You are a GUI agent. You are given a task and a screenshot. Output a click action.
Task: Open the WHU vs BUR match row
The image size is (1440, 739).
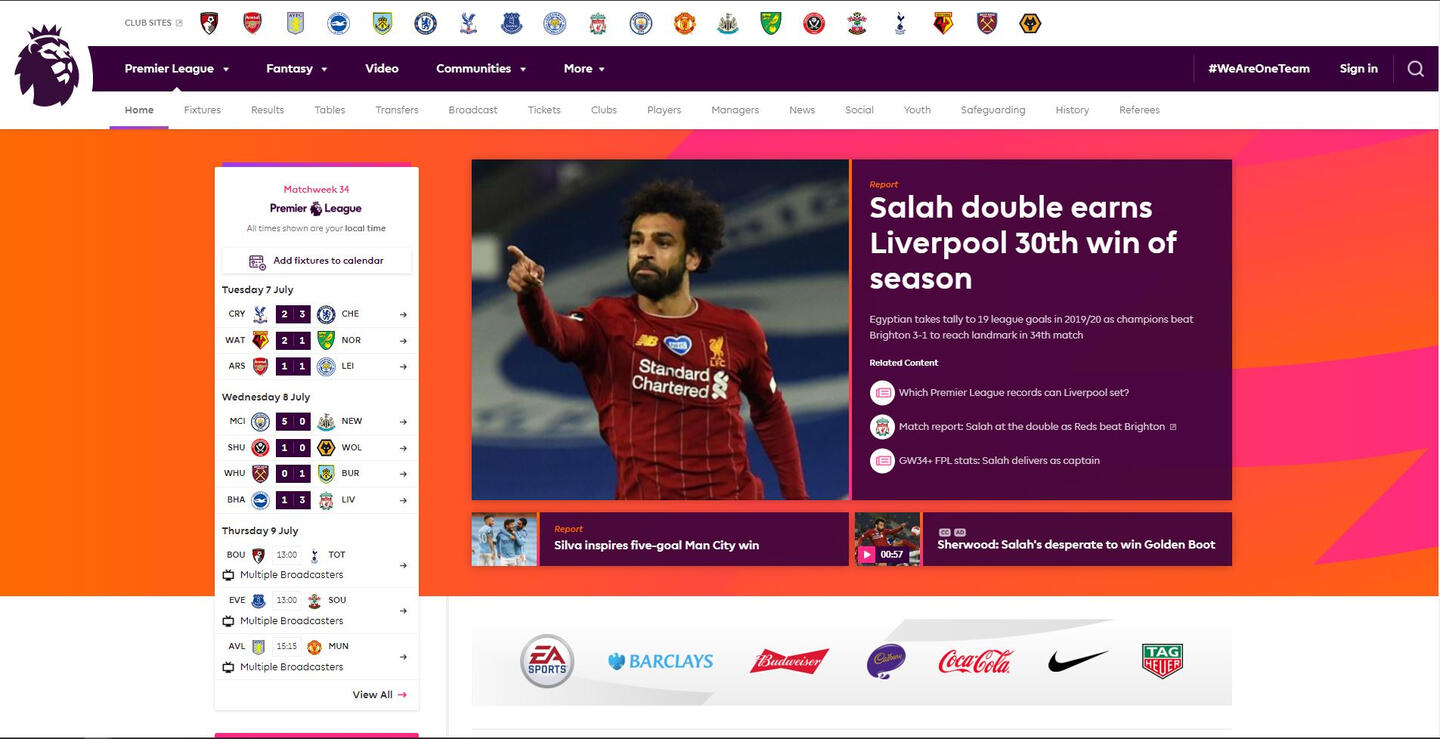tap(316, 474)
